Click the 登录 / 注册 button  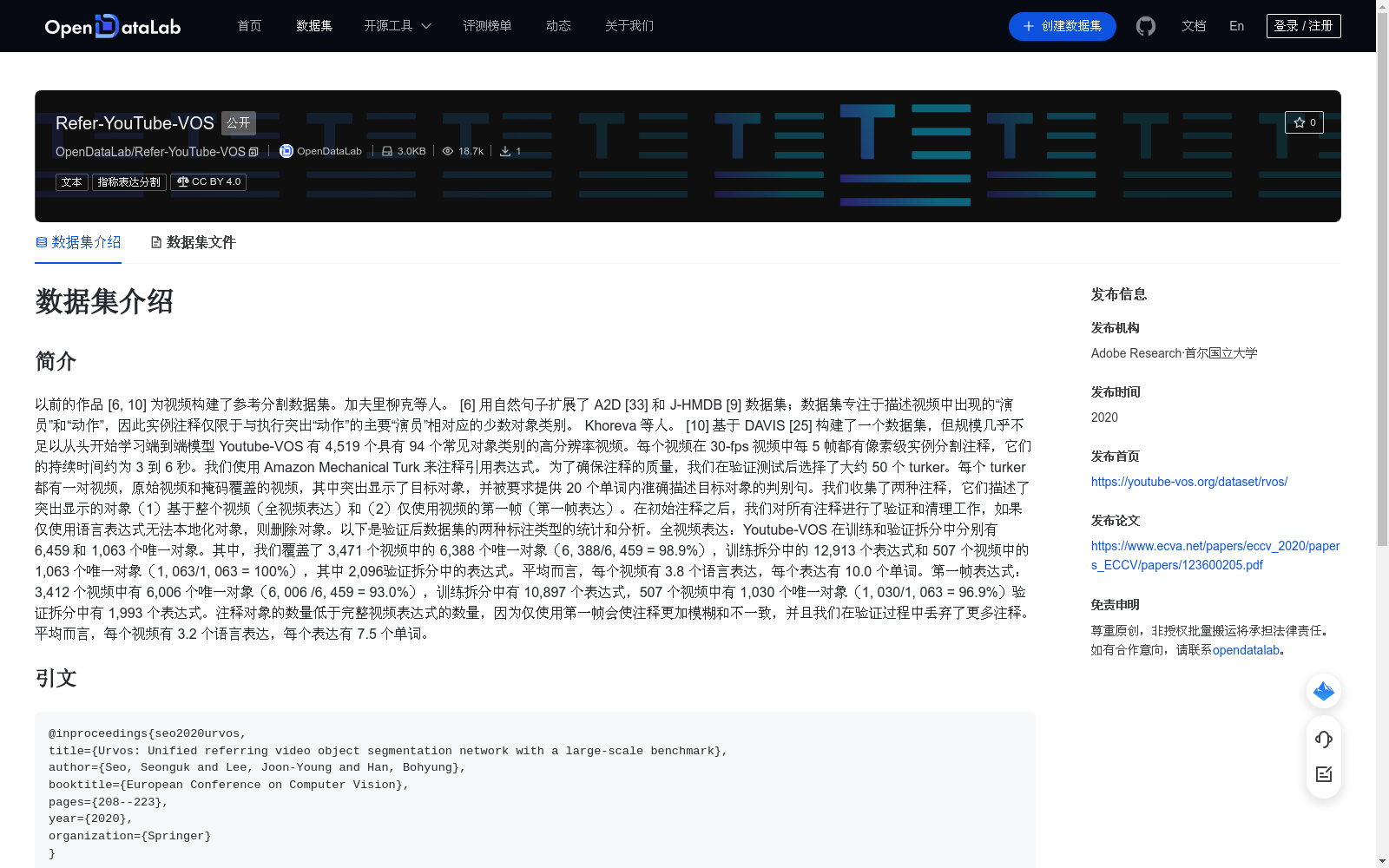click(x=1304, y=26)
